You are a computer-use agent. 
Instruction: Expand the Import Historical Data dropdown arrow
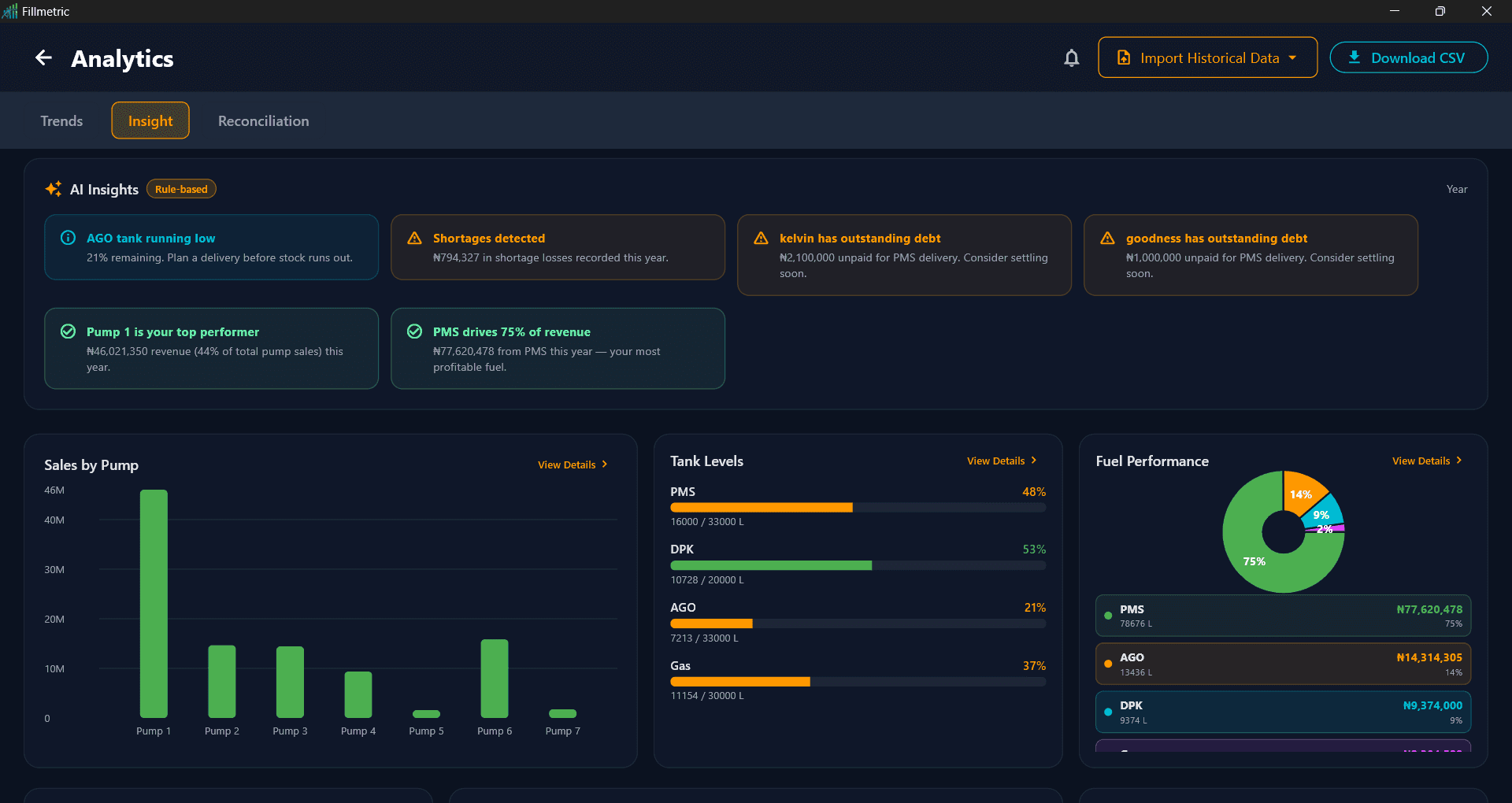coord(1292,57)
